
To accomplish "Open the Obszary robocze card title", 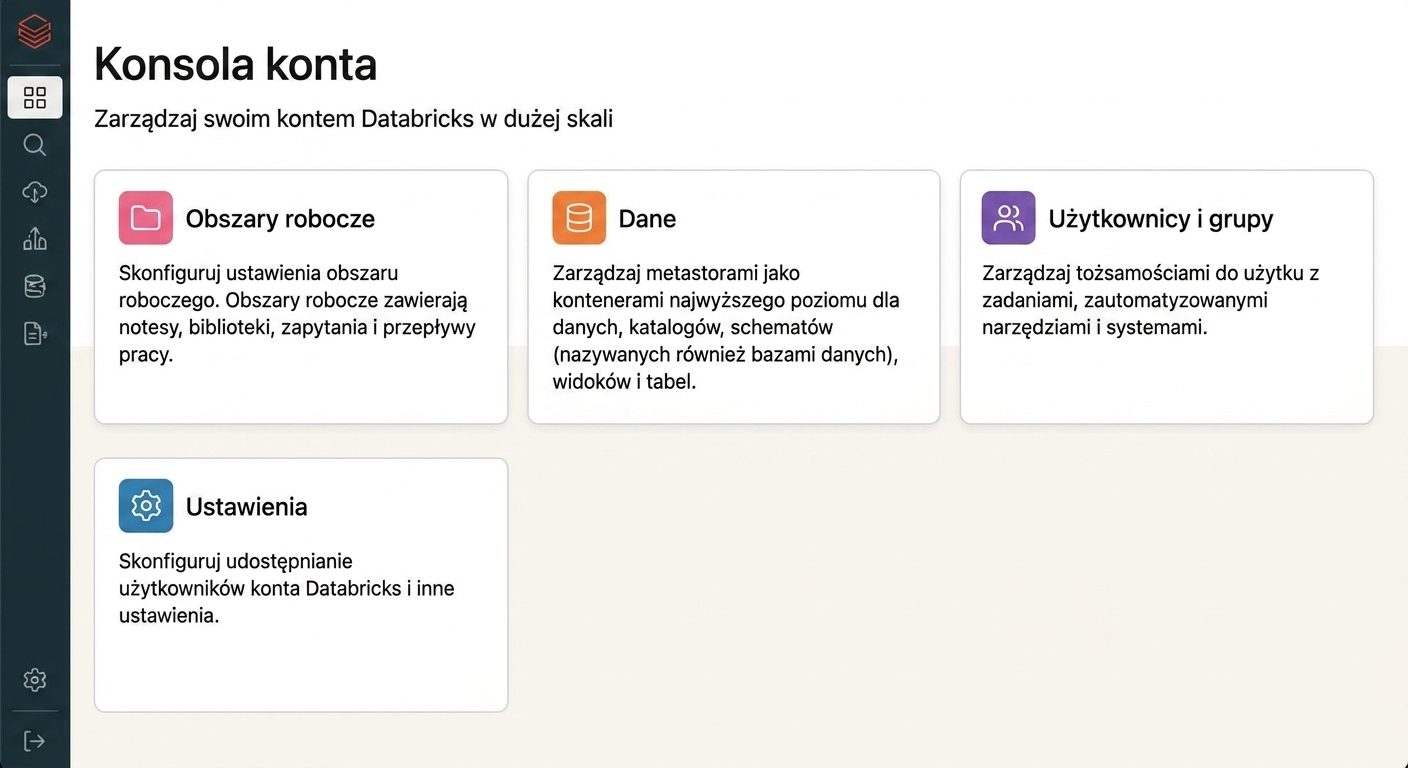I will pyautogui.click(x=280, y=219).
